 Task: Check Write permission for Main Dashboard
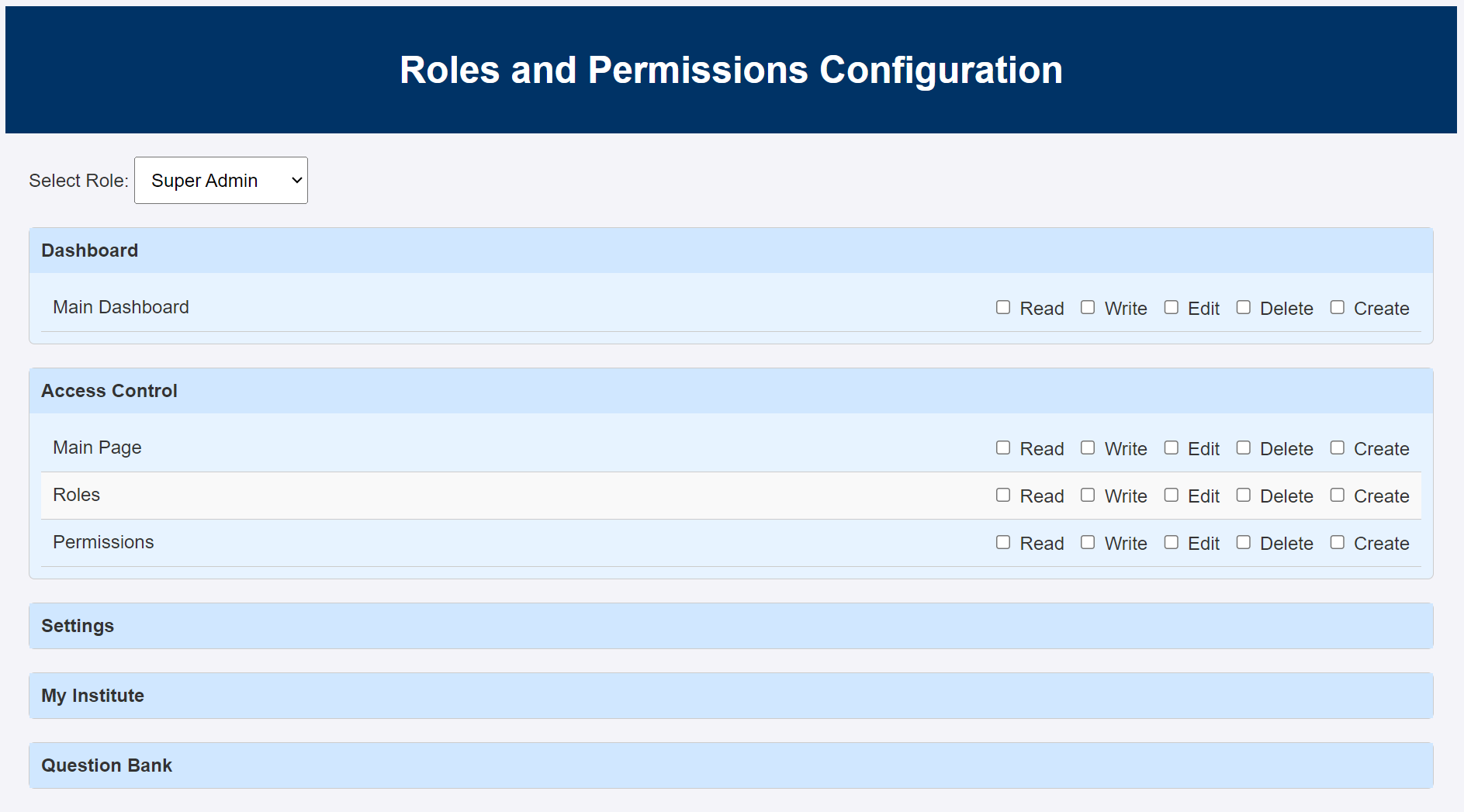[x=1088, y=307]
